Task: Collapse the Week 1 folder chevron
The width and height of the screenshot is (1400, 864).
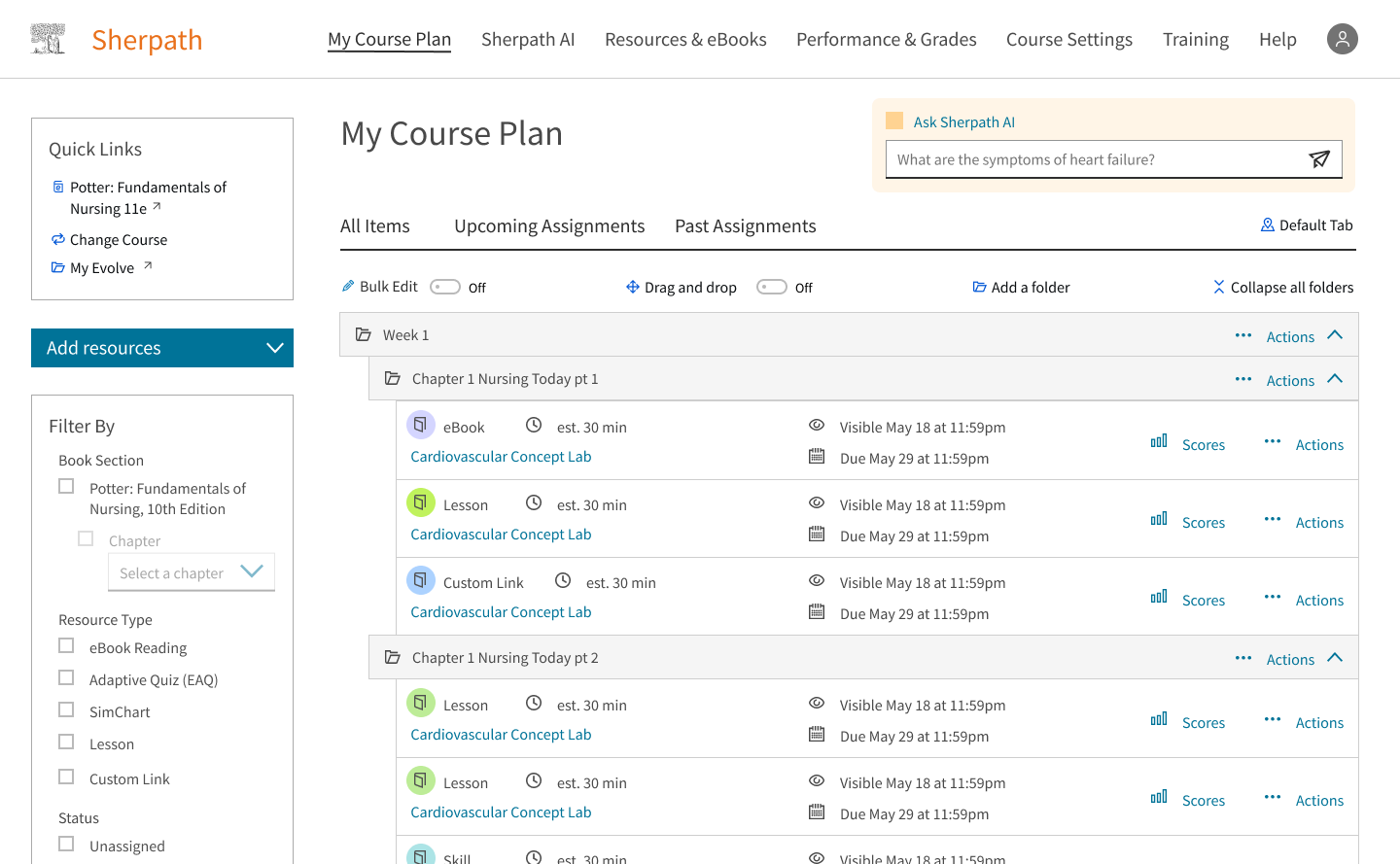Action: point(1335,334)
